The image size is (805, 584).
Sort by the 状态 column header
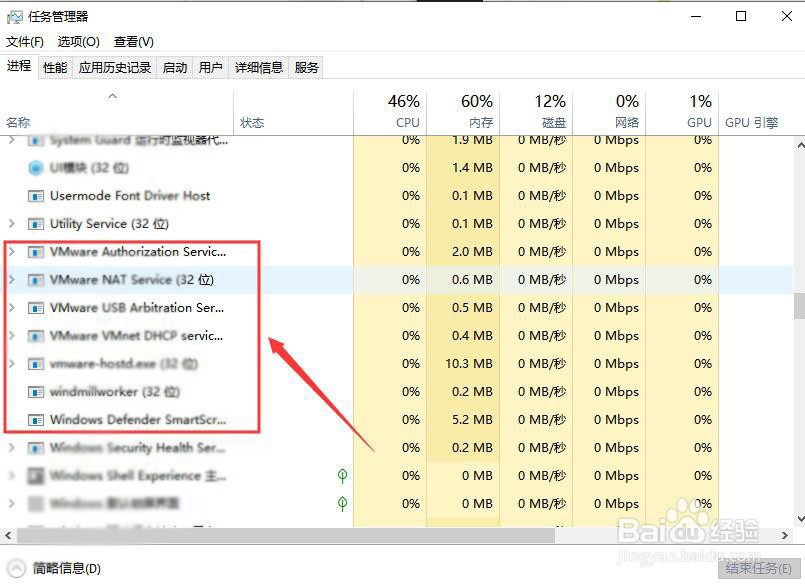pos(293,113)
